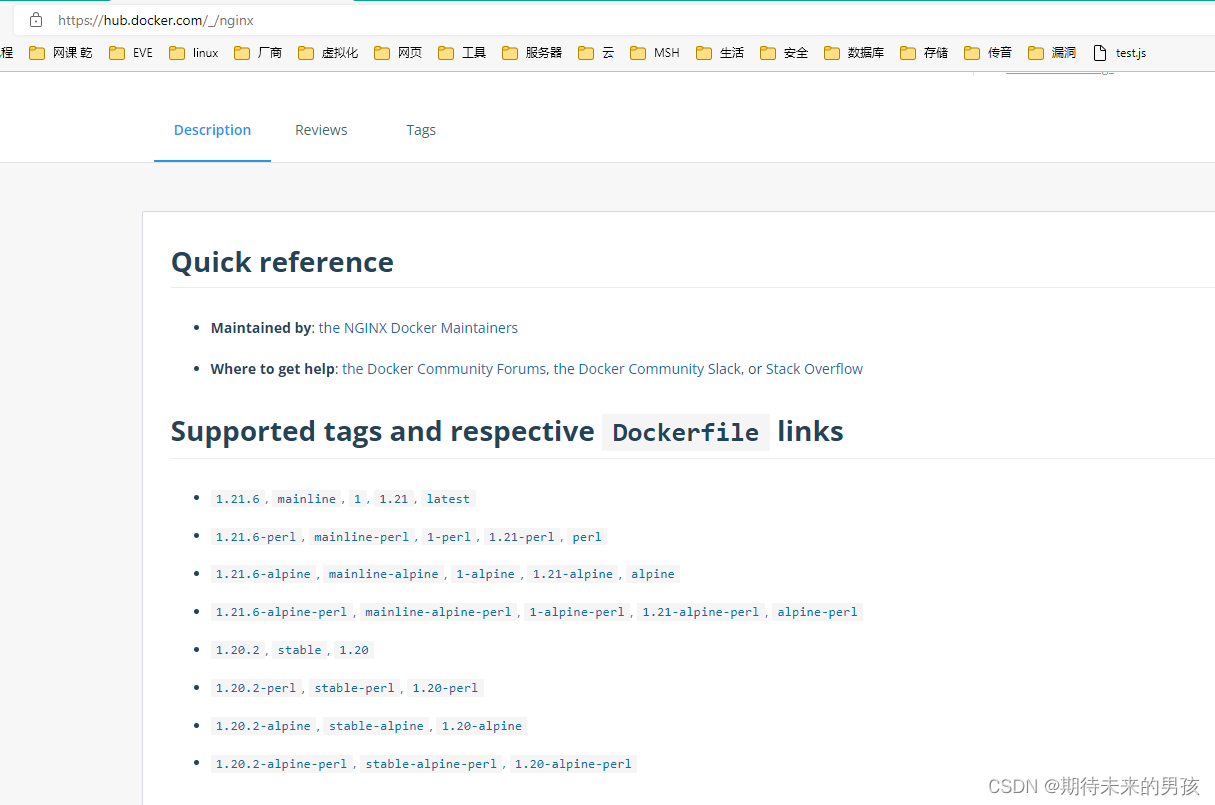The image size is (1215, 805).
Task: Open the 漏洞 bookmark folder
Action: click(1052, 53)
